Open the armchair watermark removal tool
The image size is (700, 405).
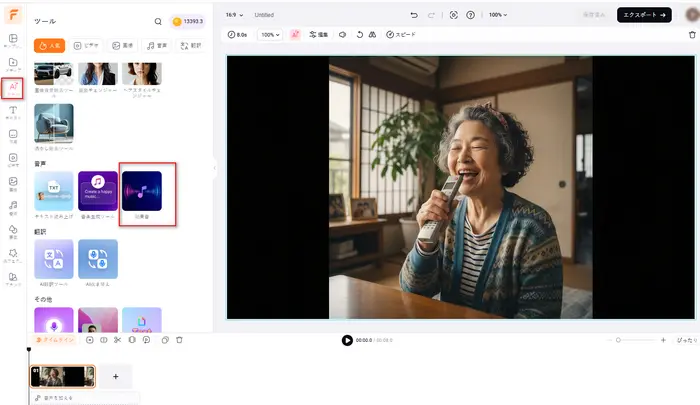click(54, 123)
